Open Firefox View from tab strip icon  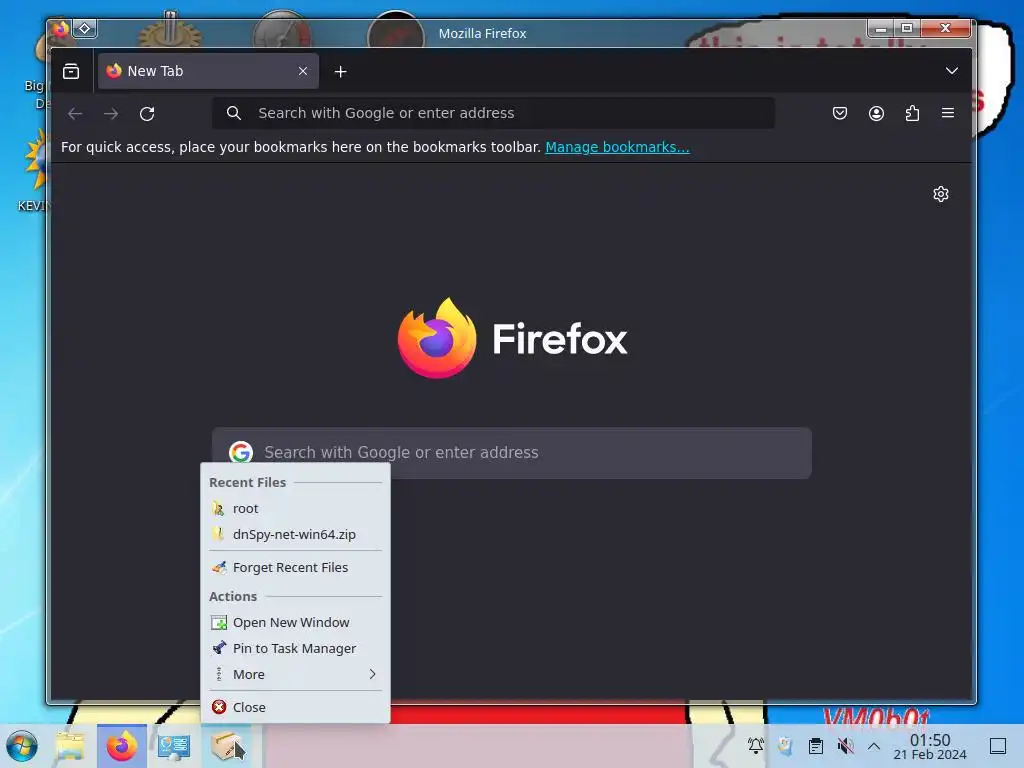click(71, 71)
